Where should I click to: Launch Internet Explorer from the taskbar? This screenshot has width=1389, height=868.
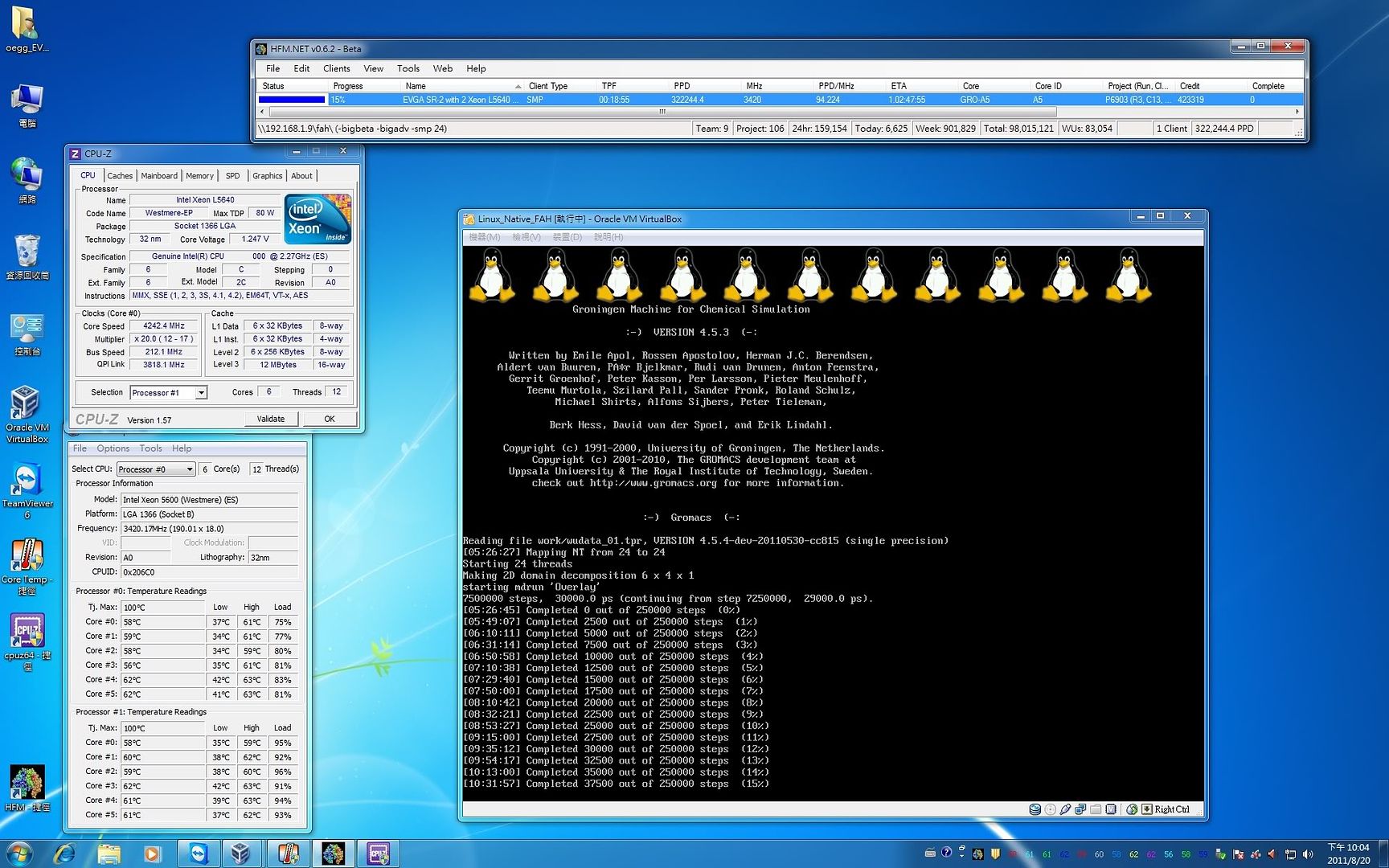64,854
